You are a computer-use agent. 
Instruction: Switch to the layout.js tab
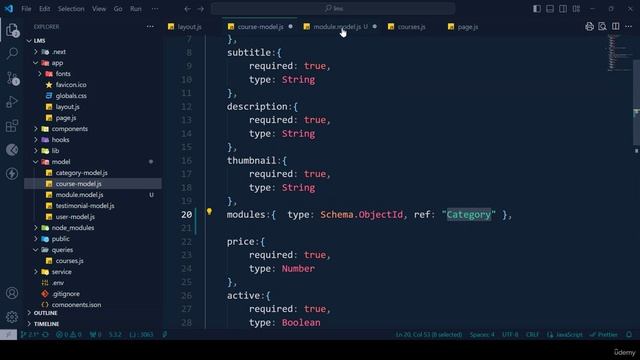point(189,27)
